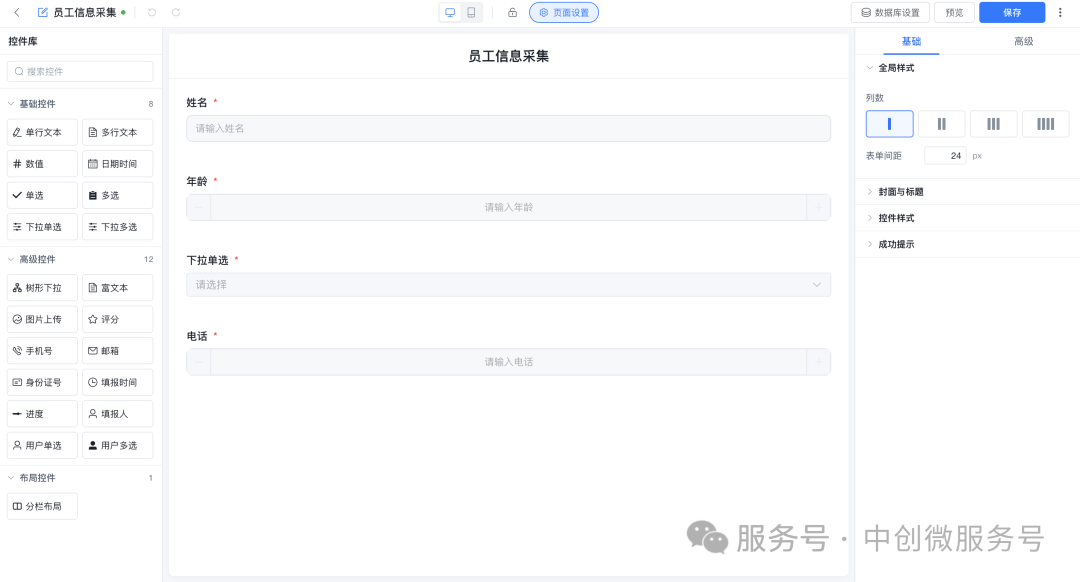Screen dimensions: 1080x582
Task: Select the 身份证号 control
Action: (42, 382)
